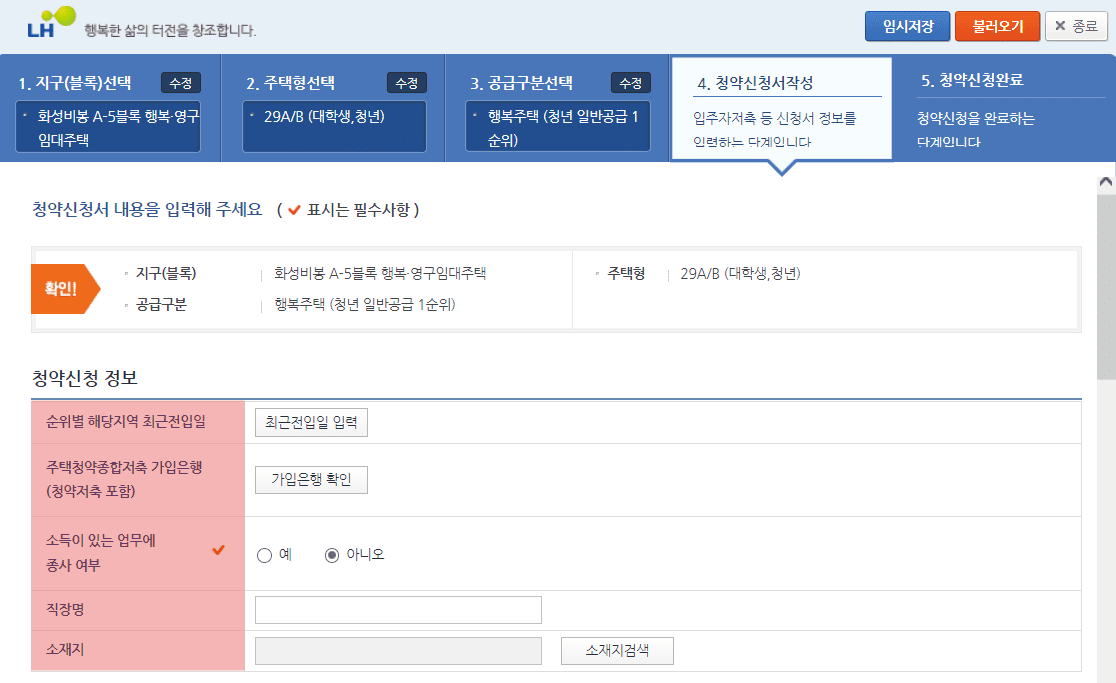The height and width of the screenshot is (683, 1116).
Task: Select step 4 청약신청서작성 tab
Action: 755,83
